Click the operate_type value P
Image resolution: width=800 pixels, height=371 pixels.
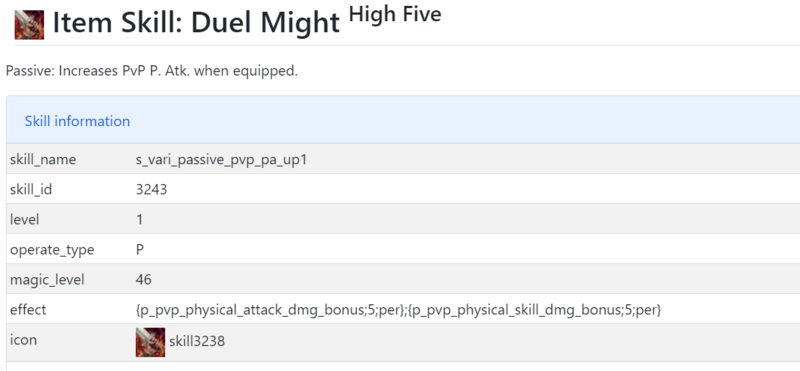click(x=140, y=250)
